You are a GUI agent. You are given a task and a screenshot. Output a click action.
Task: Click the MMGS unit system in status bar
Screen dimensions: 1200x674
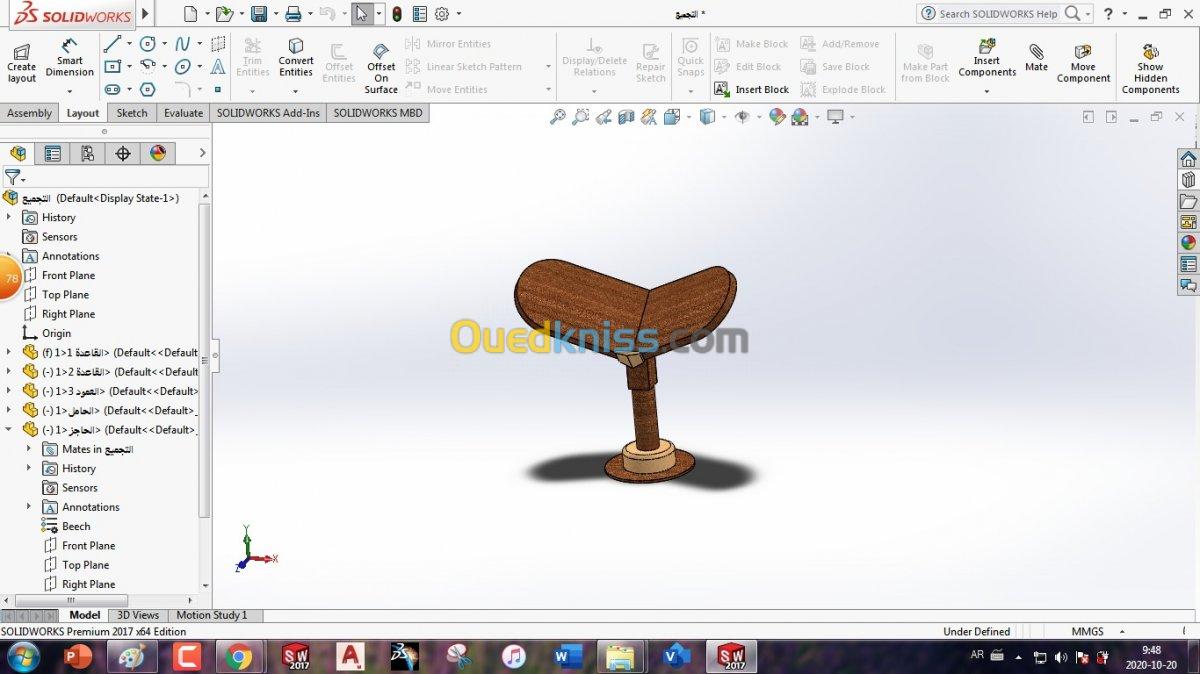1088,631
